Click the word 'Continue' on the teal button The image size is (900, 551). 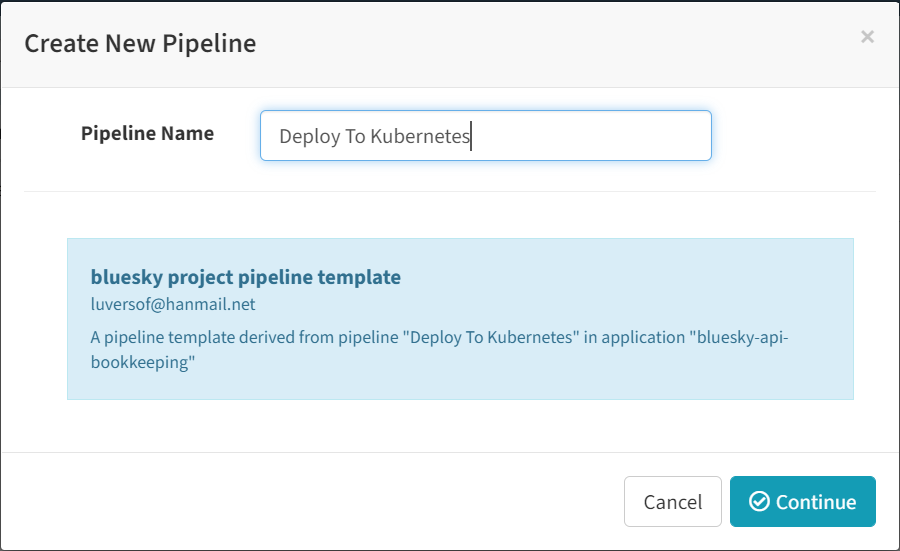pyautogui.click(x=816, y=502)
